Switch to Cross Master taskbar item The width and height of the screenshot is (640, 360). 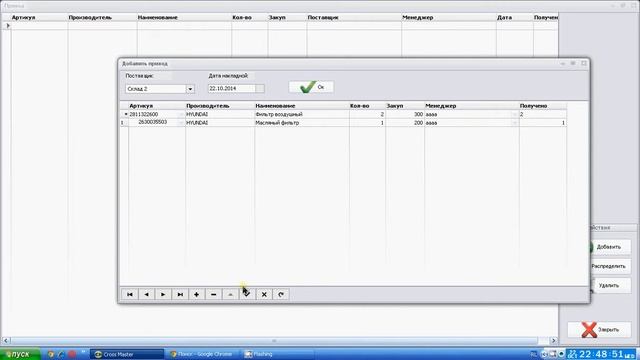127,354
